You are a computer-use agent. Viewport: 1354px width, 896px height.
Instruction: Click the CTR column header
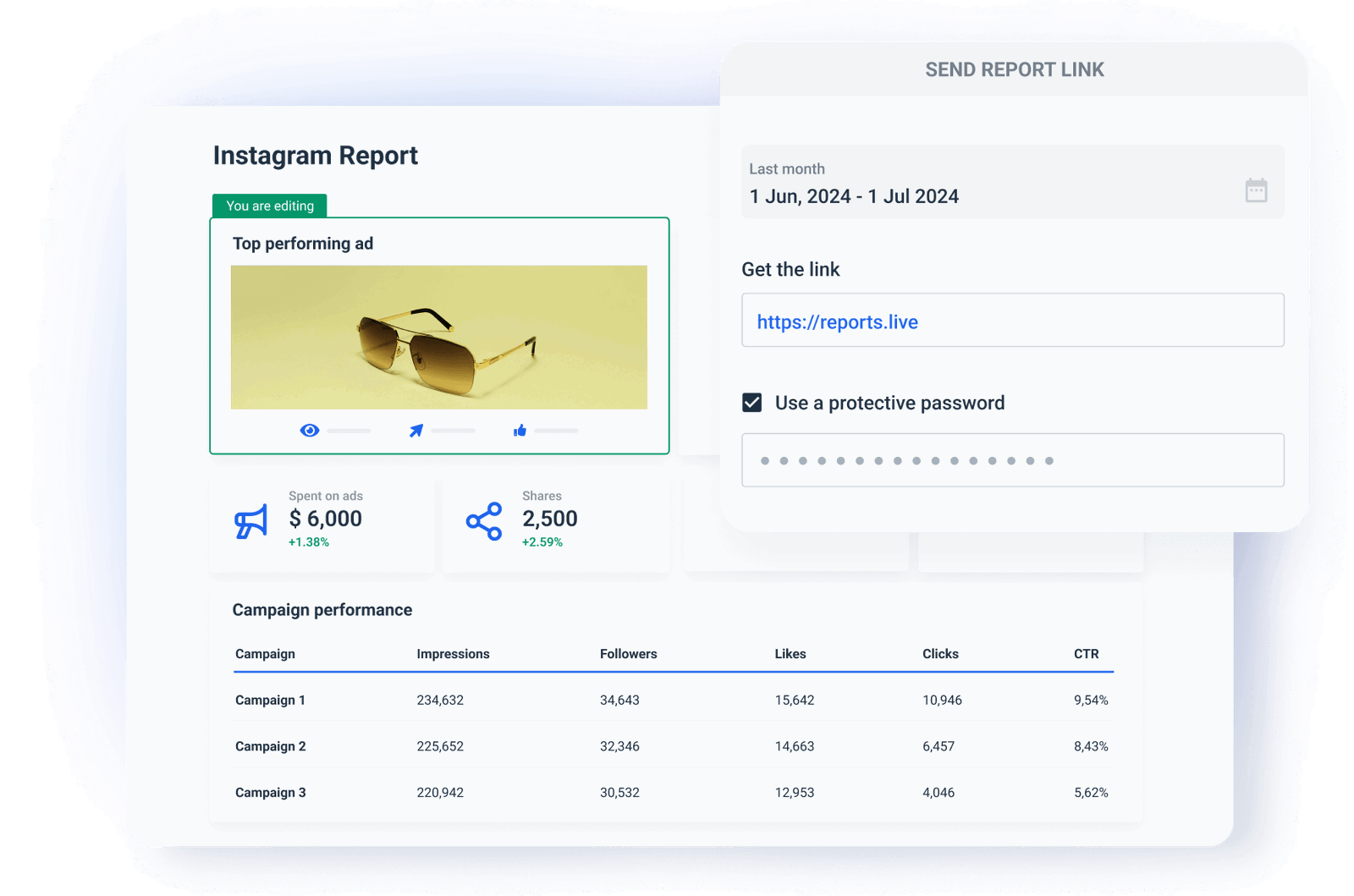1087,653
